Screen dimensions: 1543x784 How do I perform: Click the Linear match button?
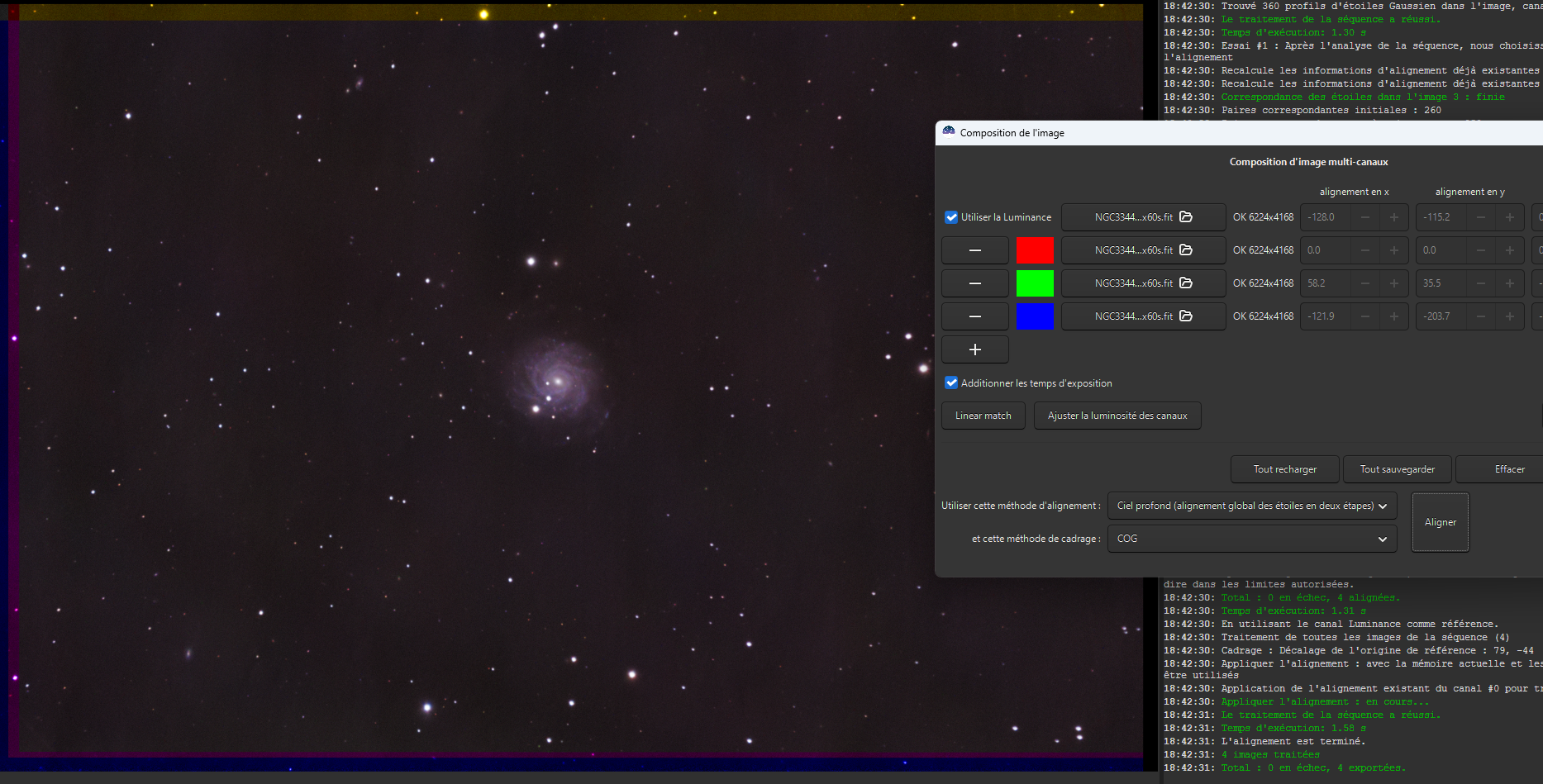(983, 416)
